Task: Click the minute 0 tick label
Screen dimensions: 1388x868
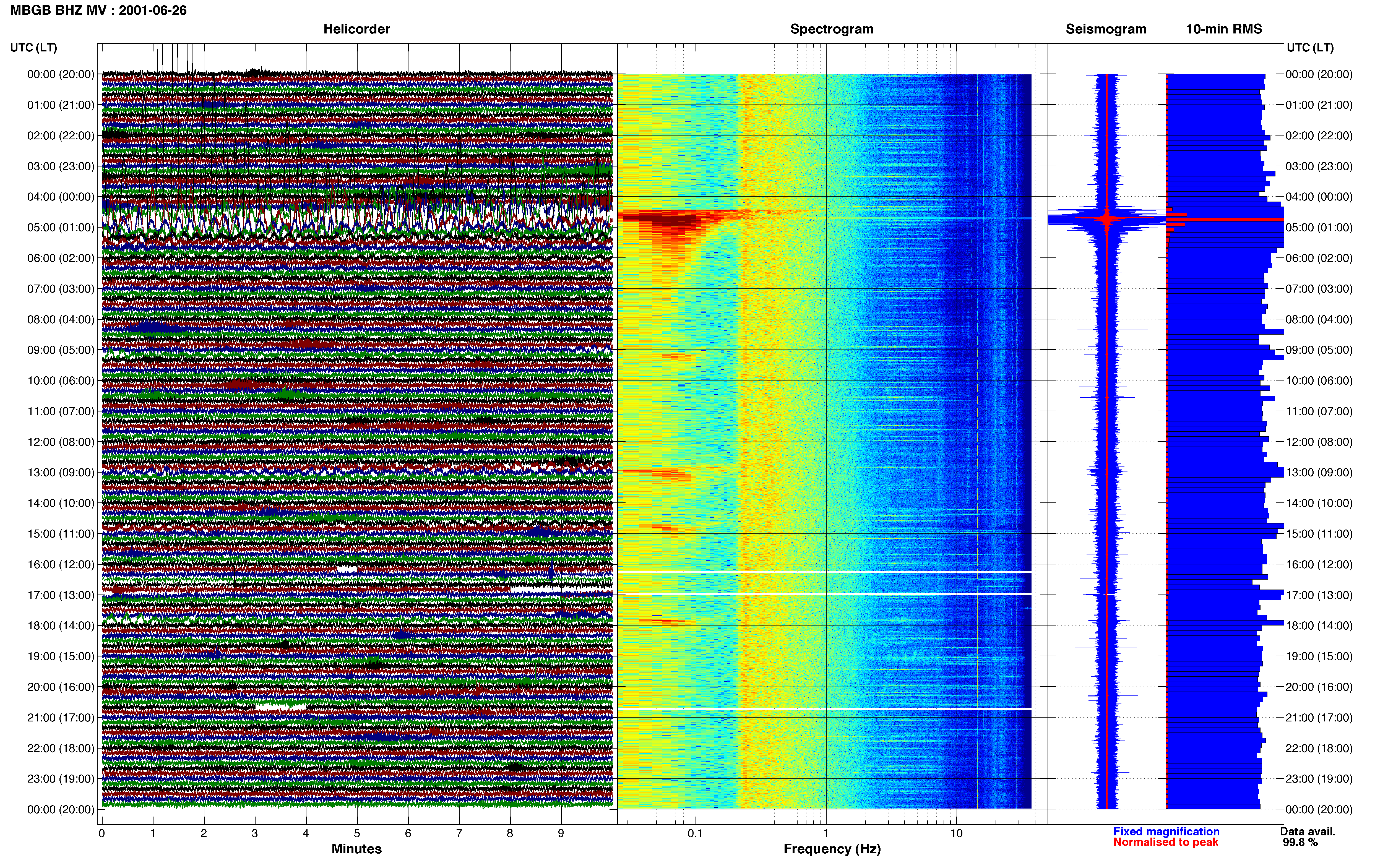Action: click(x=101, y=833)
